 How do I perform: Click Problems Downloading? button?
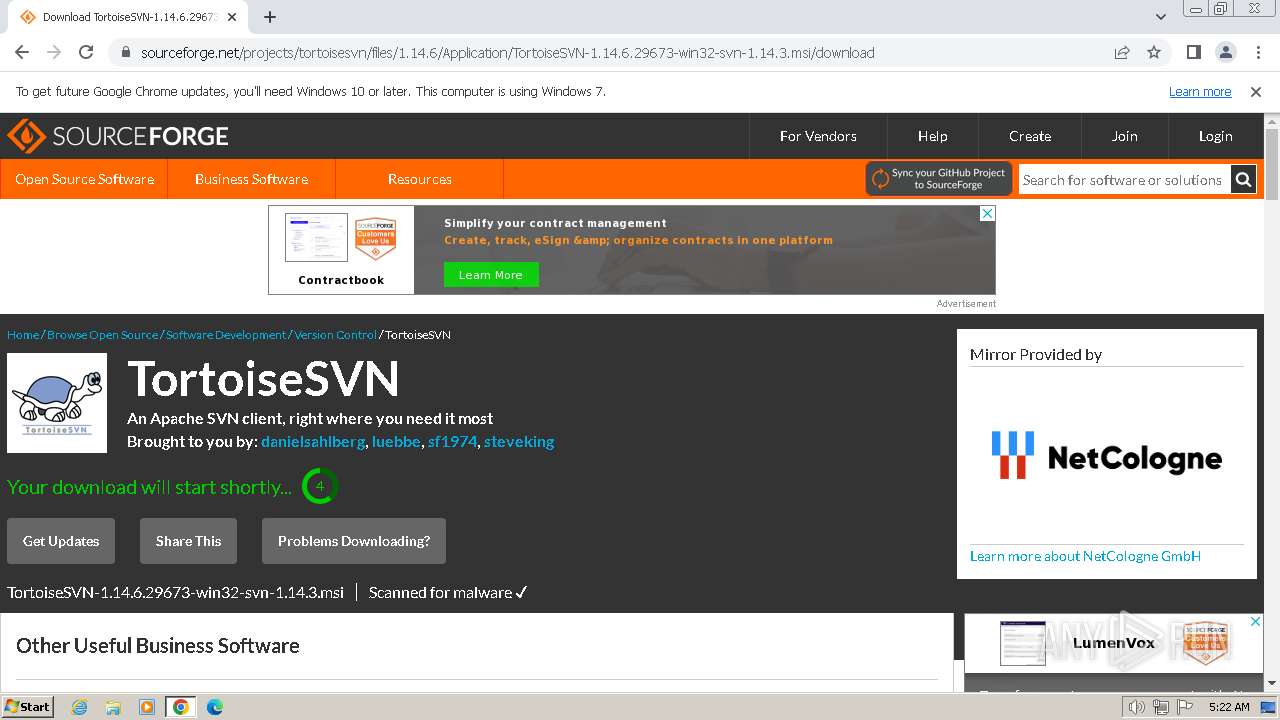pyautogui.click(x=354, y=541)
